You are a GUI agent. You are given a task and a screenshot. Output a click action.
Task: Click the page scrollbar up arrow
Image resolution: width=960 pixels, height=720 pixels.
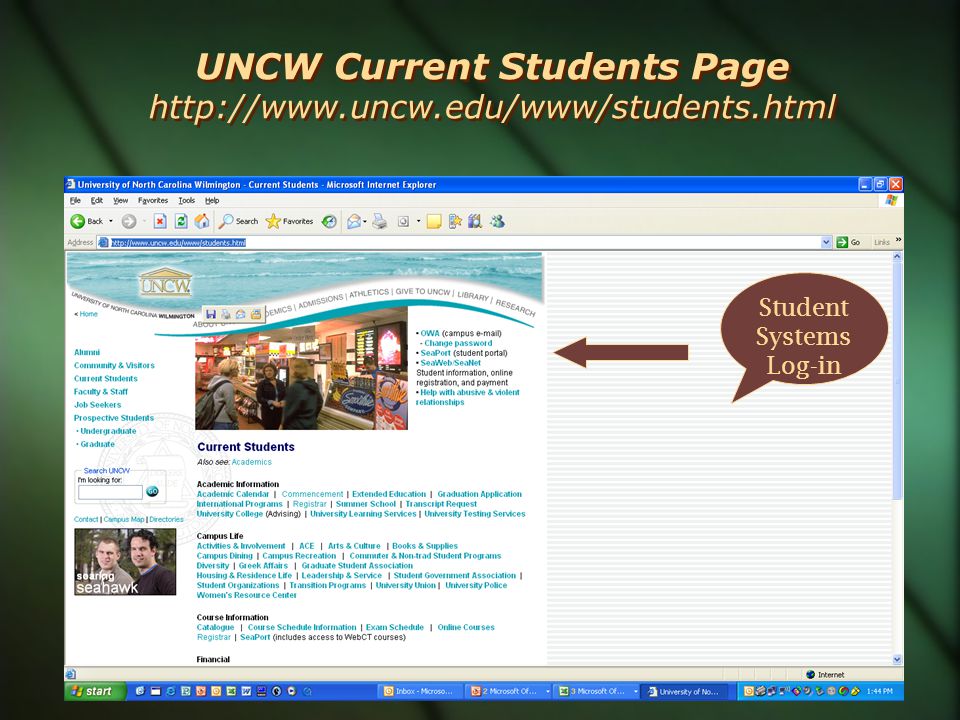[897, 257]
